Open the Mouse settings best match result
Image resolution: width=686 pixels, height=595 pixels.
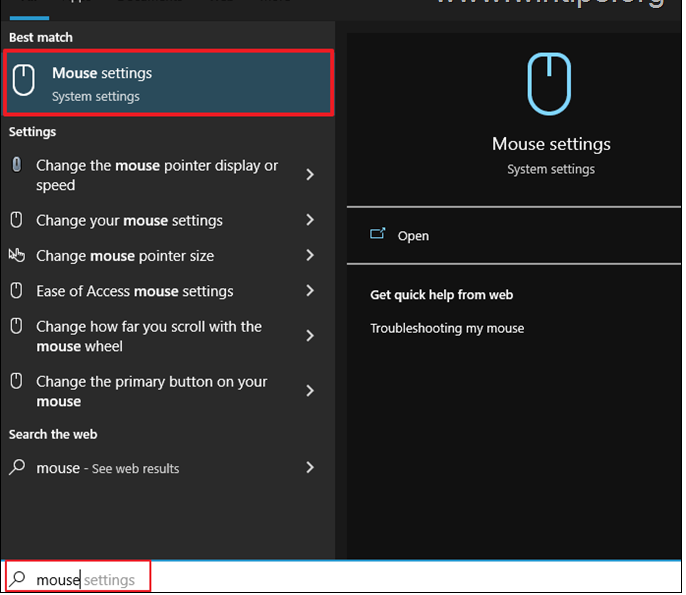168,84
